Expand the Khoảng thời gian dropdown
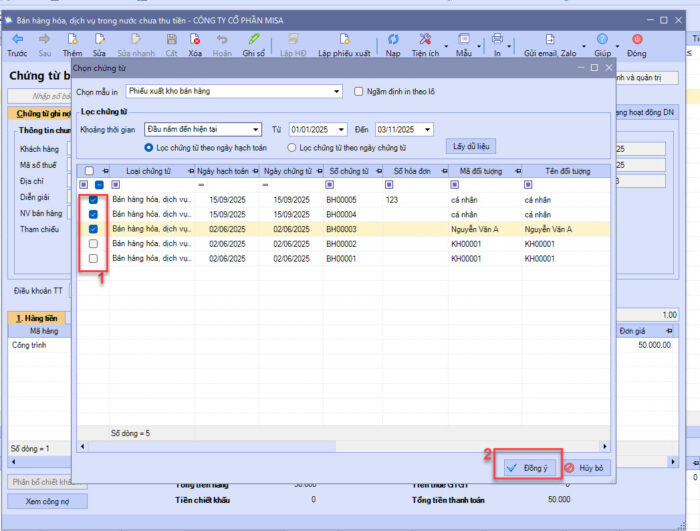This screenshot has height=531, width=700. 257,129
